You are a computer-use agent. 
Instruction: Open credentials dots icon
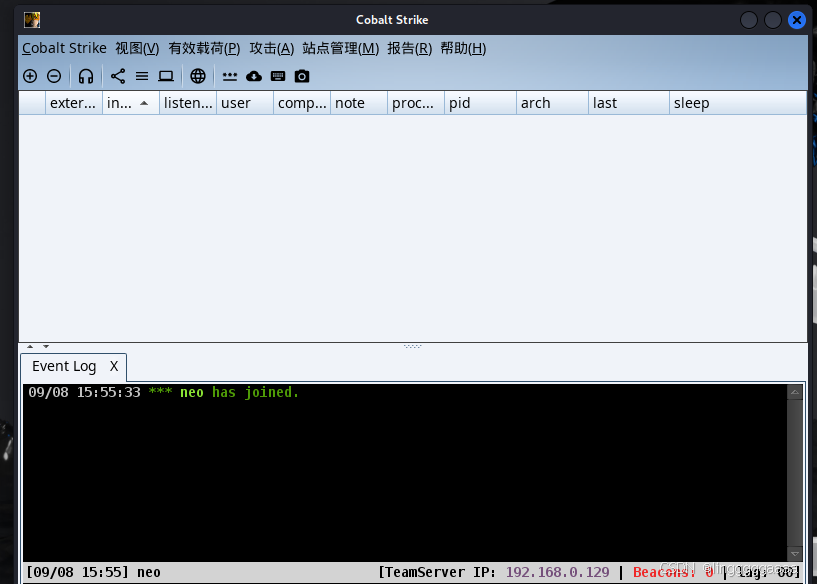(x=230, y=77)
